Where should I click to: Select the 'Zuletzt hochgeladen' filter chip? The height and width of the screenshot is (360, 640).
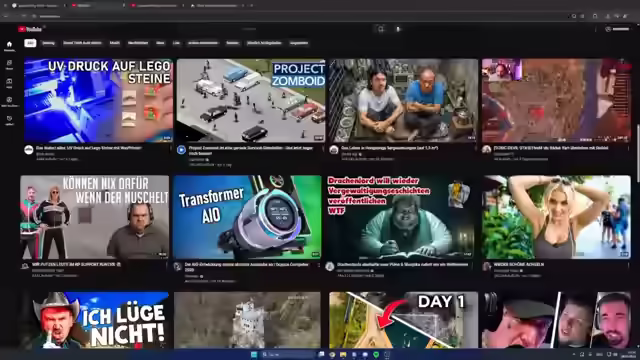pos(264,43)
